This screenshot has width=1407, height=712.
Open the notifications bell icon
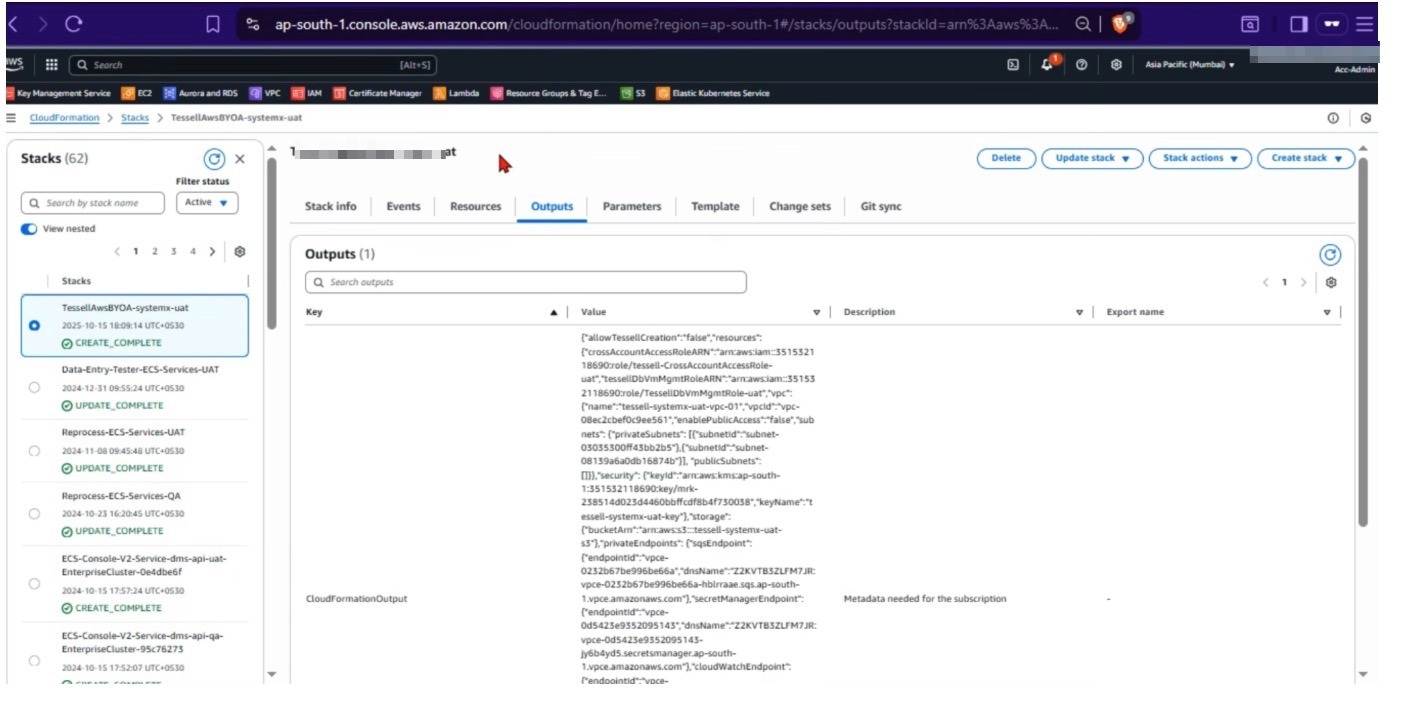[1047, 65]
